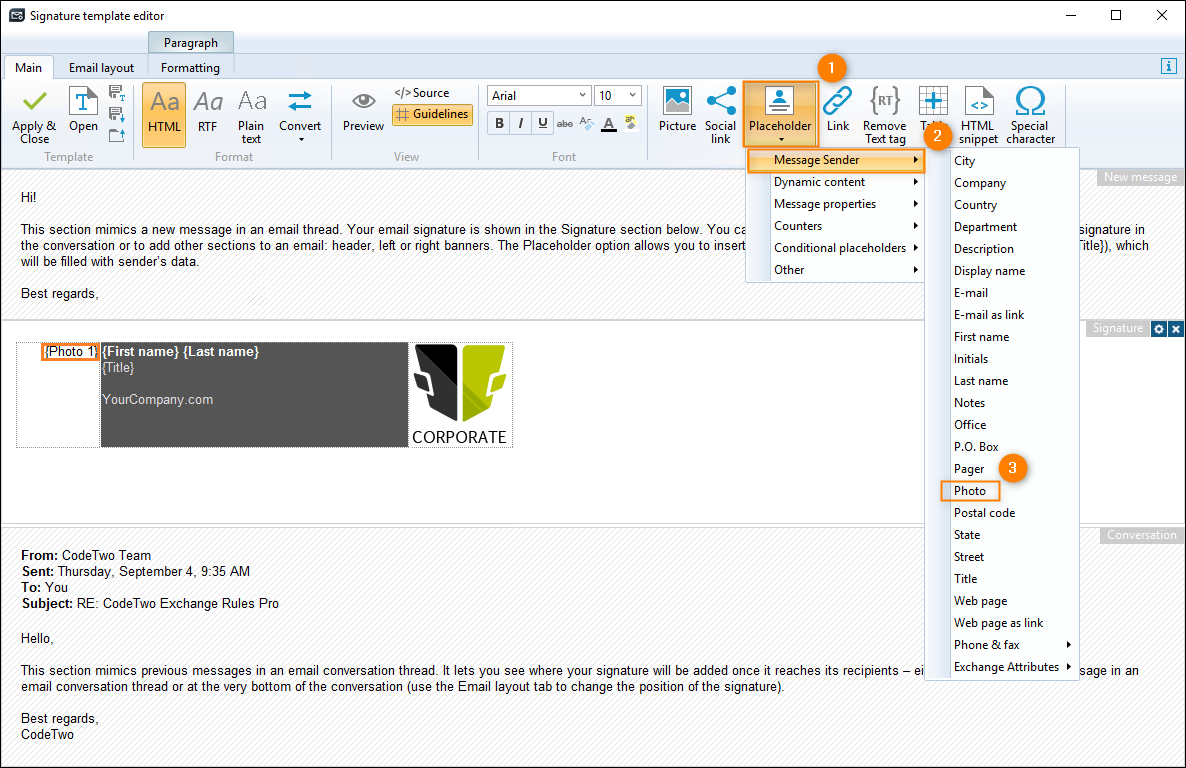
Task: Click the {Title} placeholder text
Action: coord(118,368)
